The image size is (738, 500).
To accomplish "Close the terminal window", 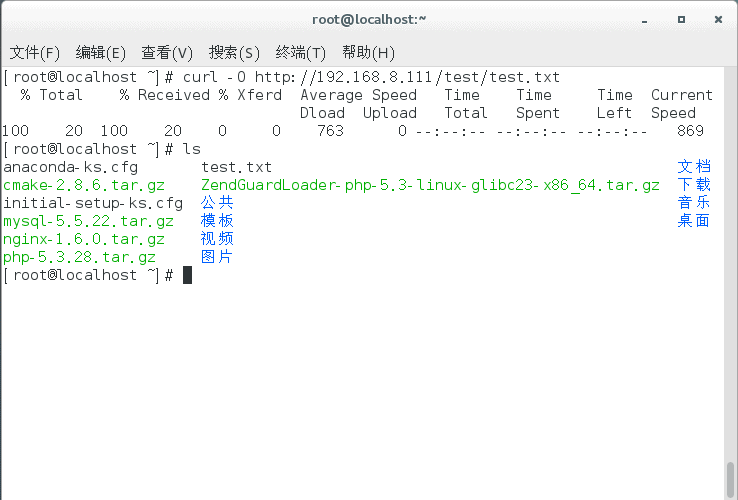I will tap(718, 19).
